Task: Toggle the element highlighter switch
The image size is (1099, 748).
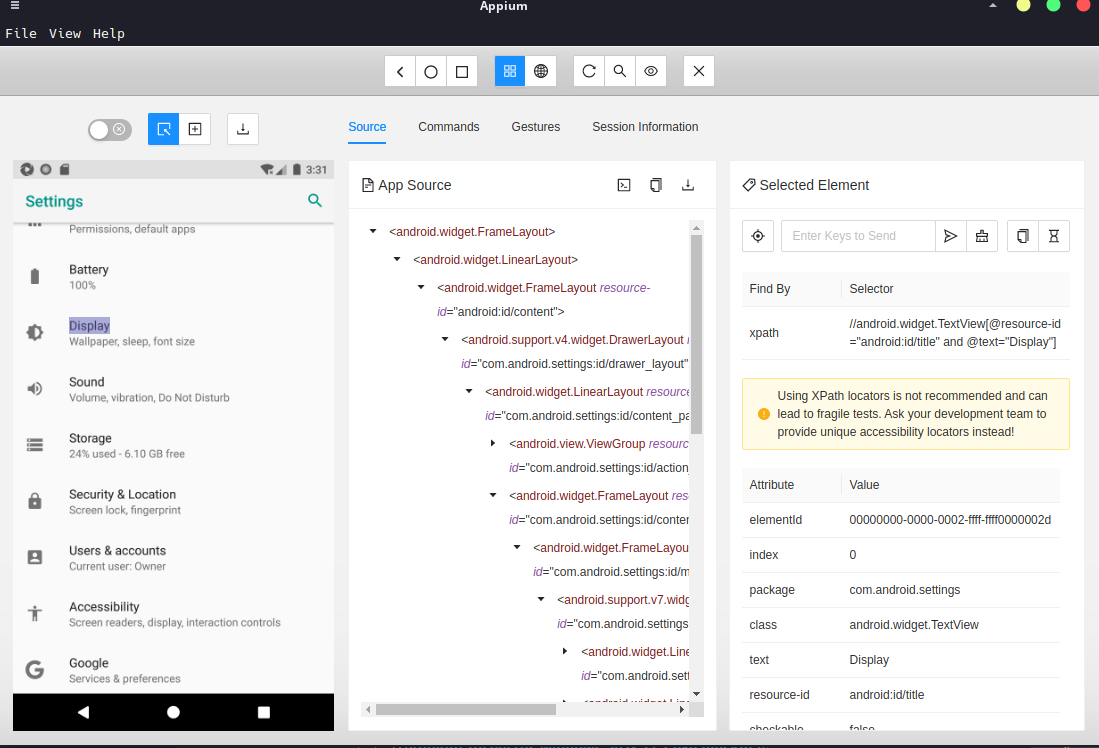Action: [x=109, y=129]
